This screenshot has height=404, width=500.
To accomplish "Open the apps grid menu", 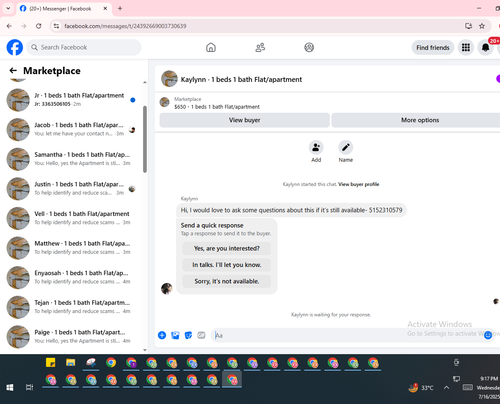I will (466, 48).
